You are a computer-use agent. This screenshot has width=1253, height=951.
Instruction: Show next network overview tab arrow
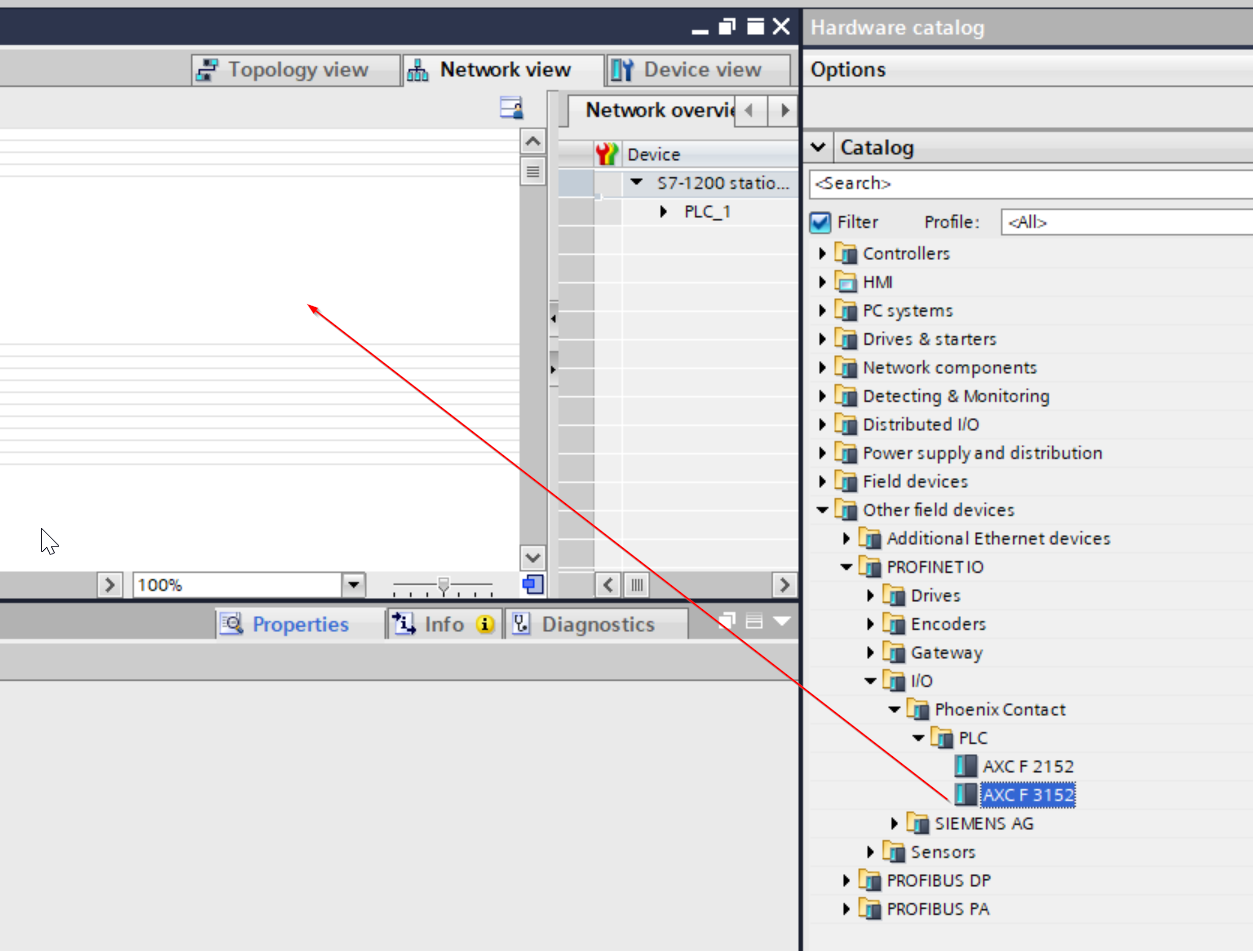coord(784,110)
